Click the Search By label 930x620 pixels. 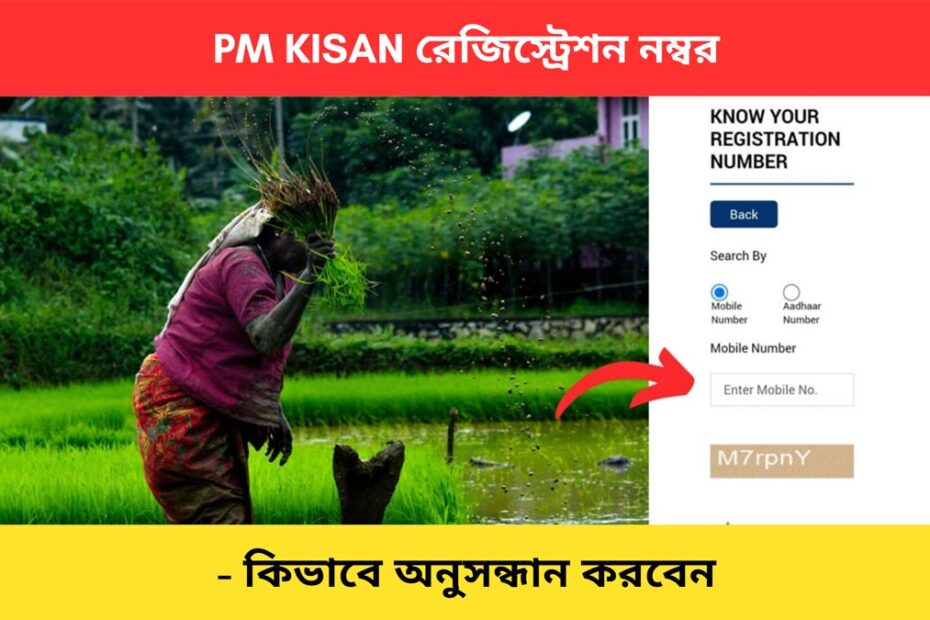(x=738, y=256)
